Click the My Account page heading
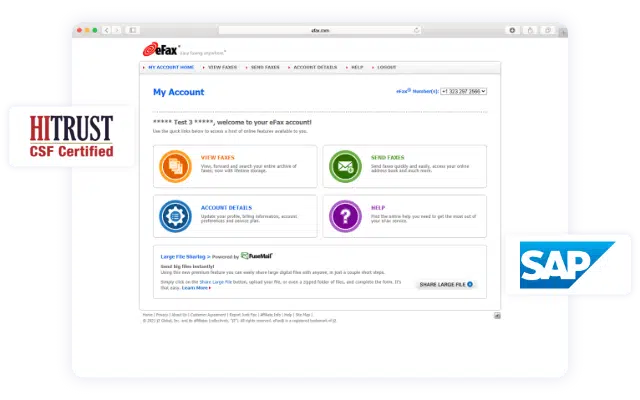The width and height of the screenshot is (640, 400). point(178,92)
